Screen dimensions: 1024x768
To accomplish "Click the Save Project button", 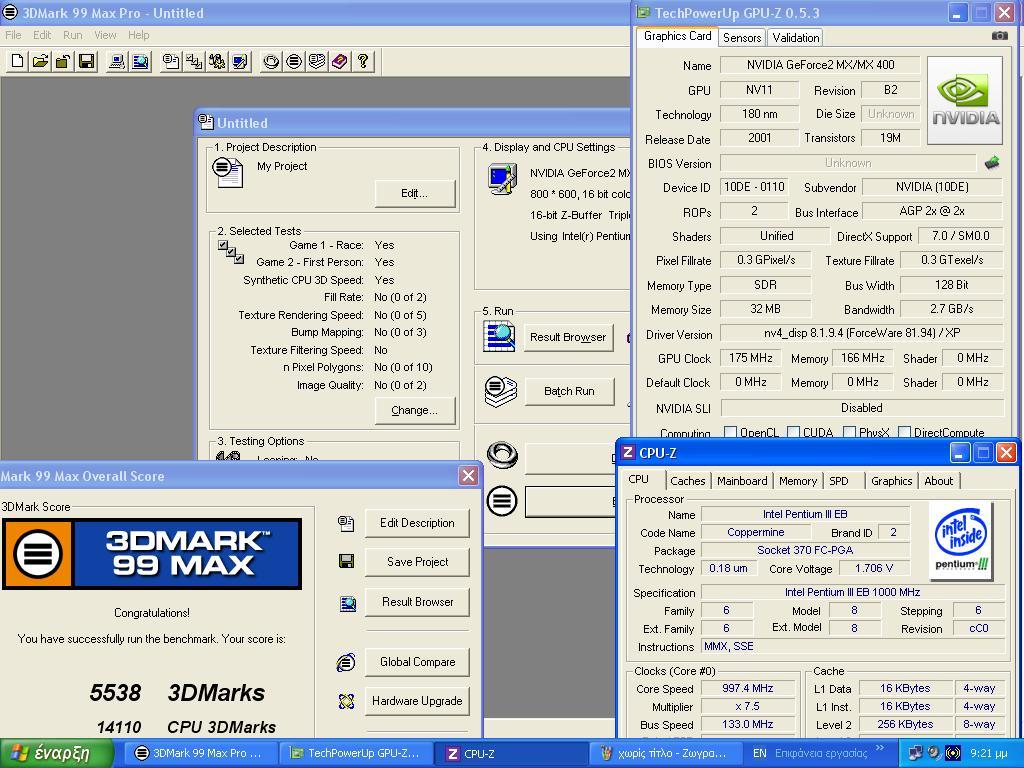I will click(417, 562).
